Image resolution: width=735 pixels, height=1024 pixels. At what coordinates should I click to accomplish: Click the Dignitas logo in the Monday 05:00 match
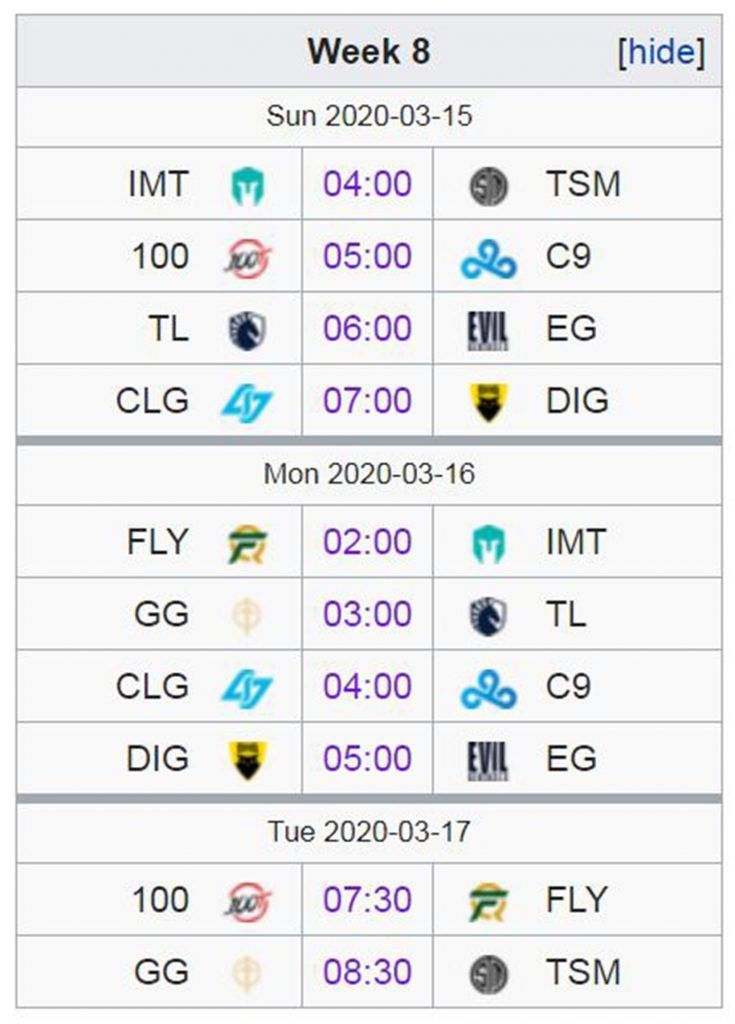coord(247,760)
